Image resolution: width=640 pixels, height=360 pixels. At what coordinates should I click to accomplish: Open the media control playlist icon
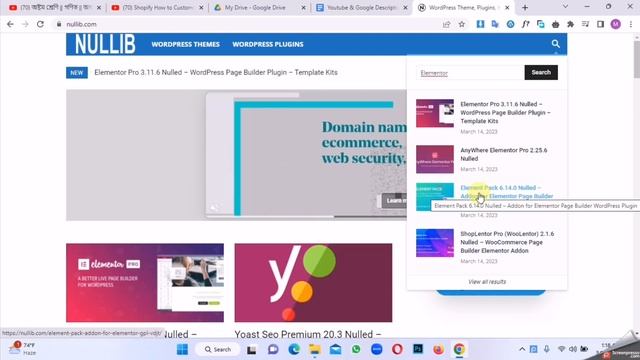point(585,24)
